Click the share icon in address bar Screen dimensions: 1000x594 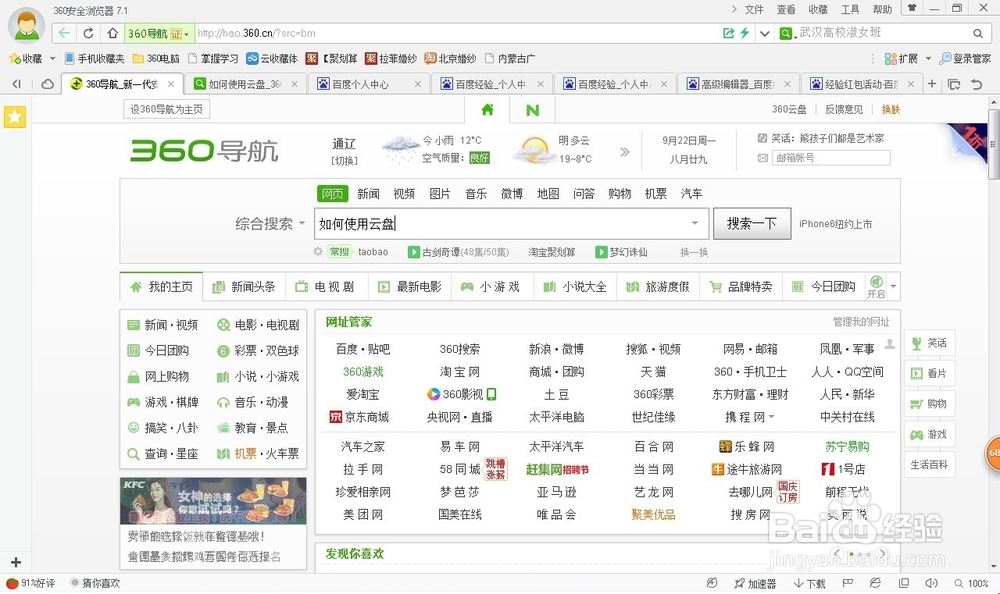pyautogui.click(x=728, y=33)
